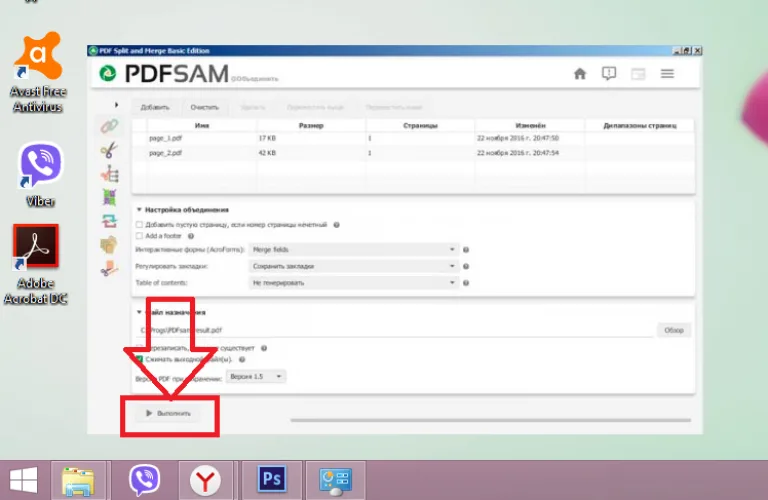Viewport: 768px width, 500px height.
Task: Click the Обзор browse button
Action: 673,330
